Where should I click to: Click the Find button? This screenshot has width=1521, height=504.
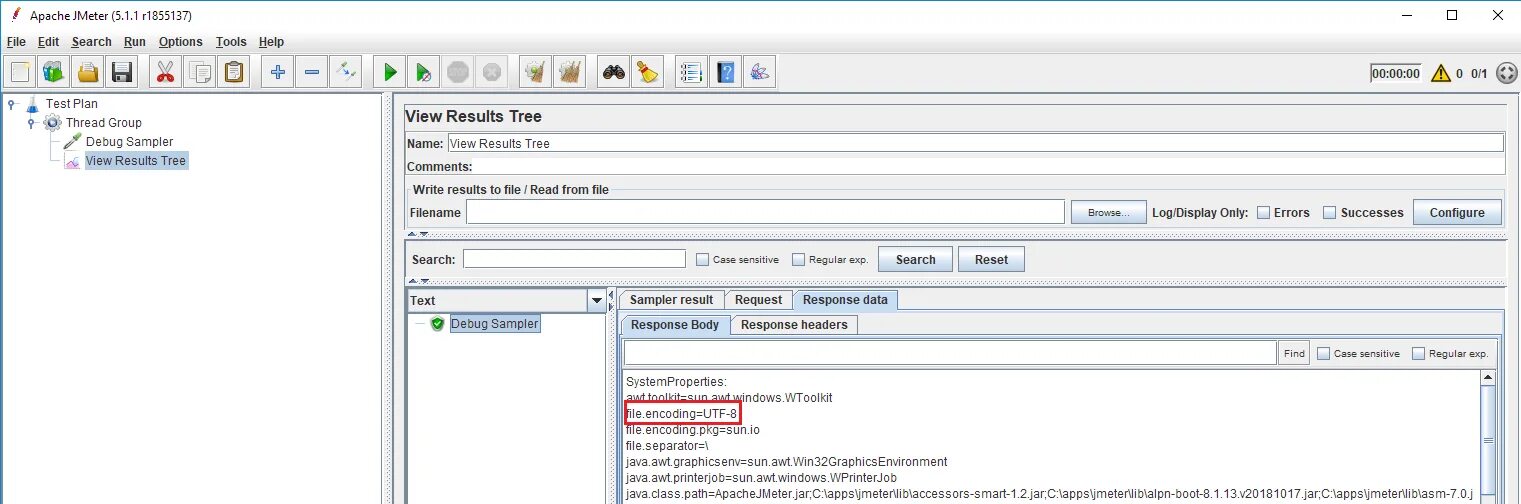click(1294, 353)
